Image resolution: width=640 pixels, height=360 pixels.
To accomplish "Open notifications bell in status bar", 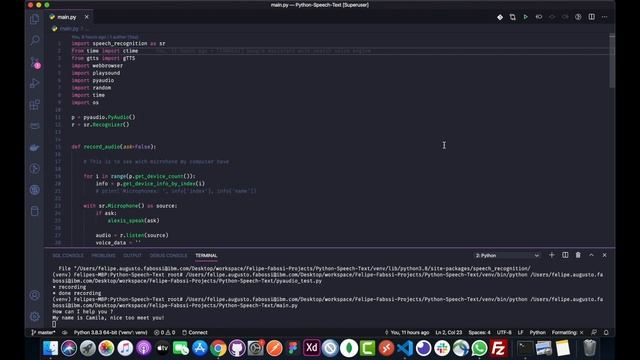I will tap(606, 333).
